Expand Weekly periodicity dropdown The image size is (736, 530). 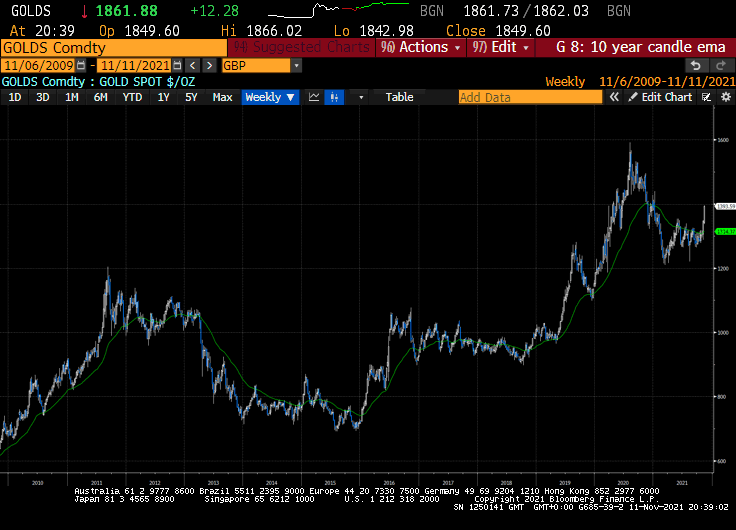[270, 97]
